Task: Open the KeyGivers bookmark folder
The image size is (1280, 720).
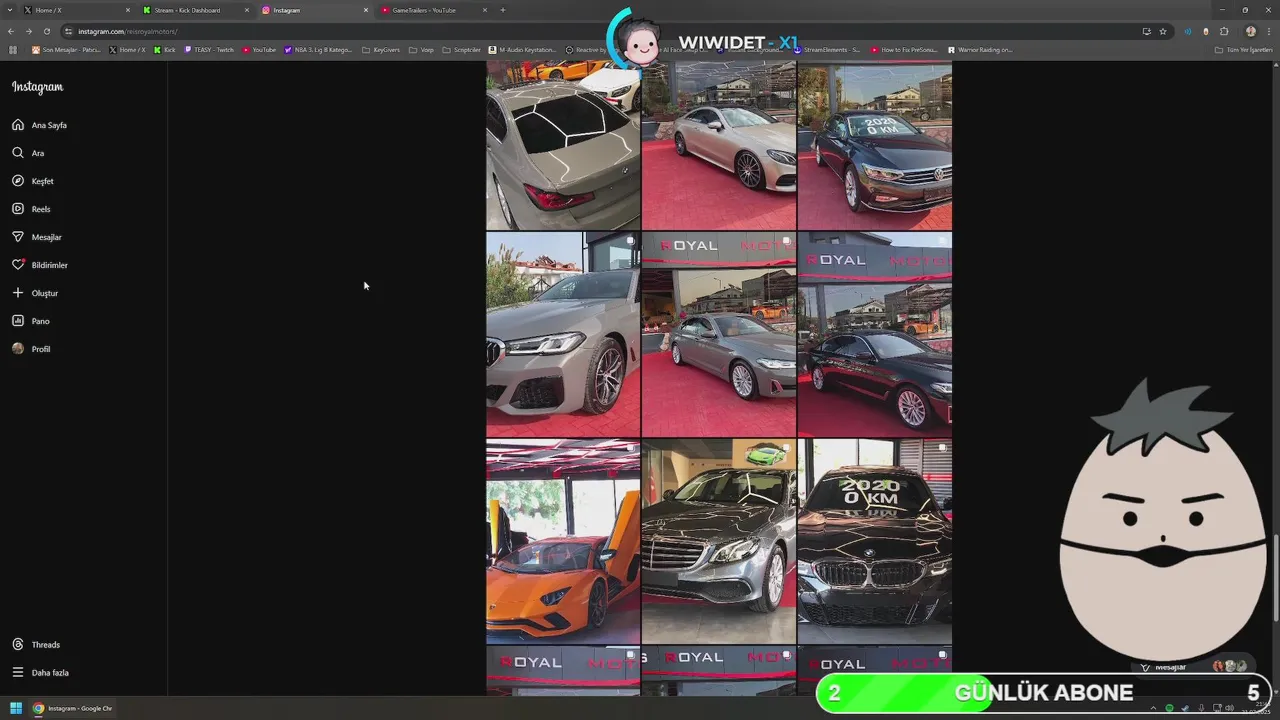Action: 381,49
